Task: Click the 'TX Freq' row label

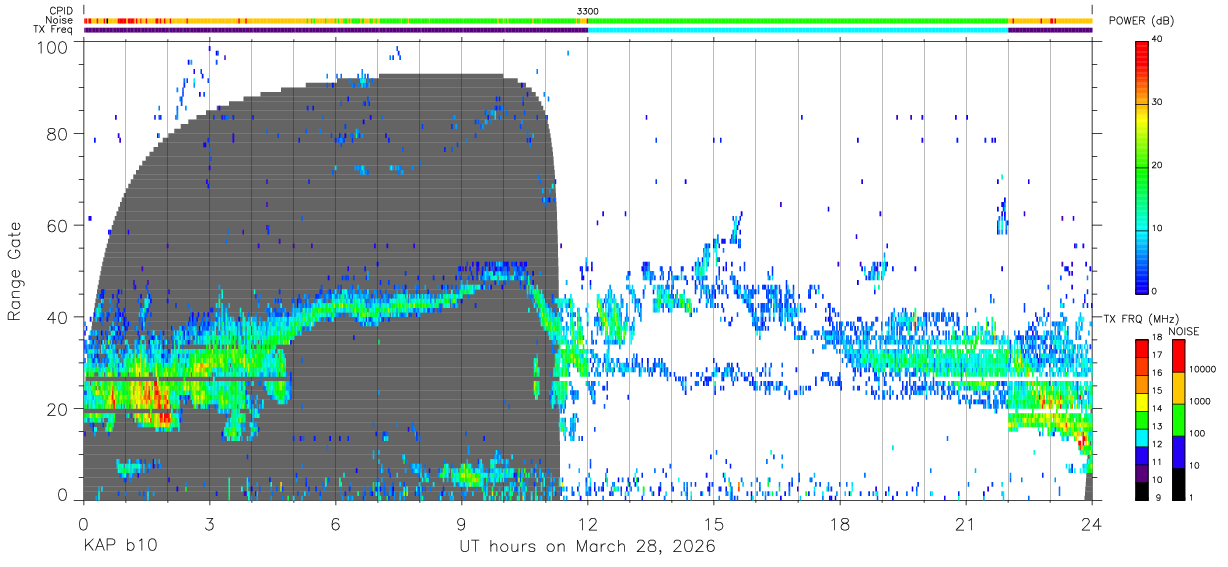Action: (x=55, y=30)
